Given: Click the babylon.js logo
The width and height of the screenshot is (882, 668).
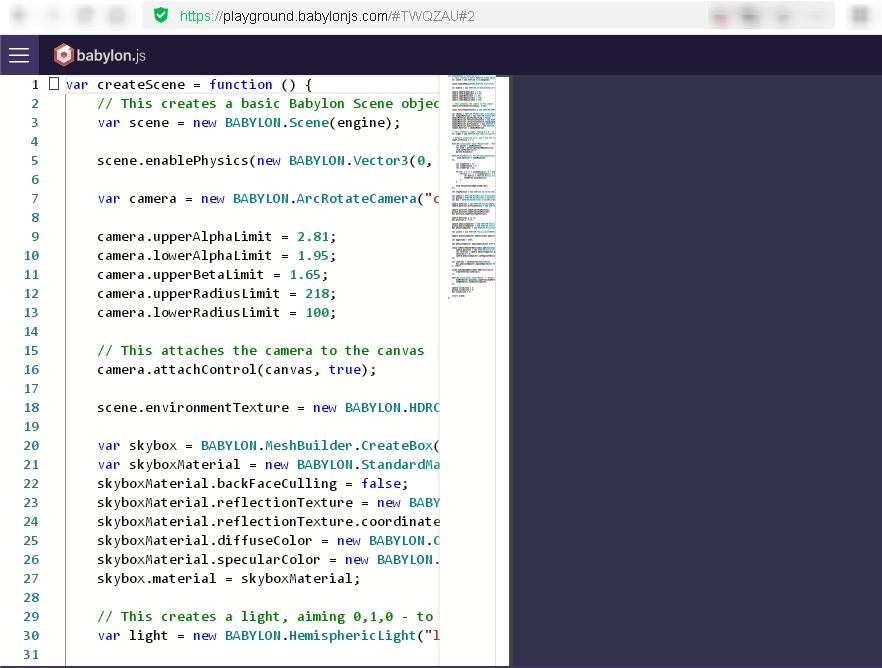Looking at the screenshot, I should coord(100,55).
